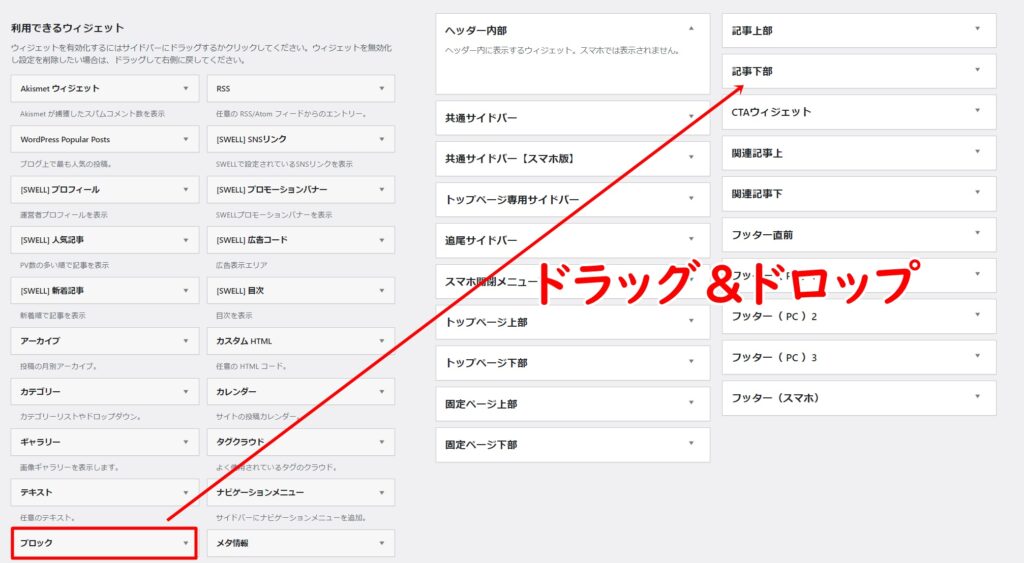Expand the 追尾サイドバー widget area

[x=572, y=240]
